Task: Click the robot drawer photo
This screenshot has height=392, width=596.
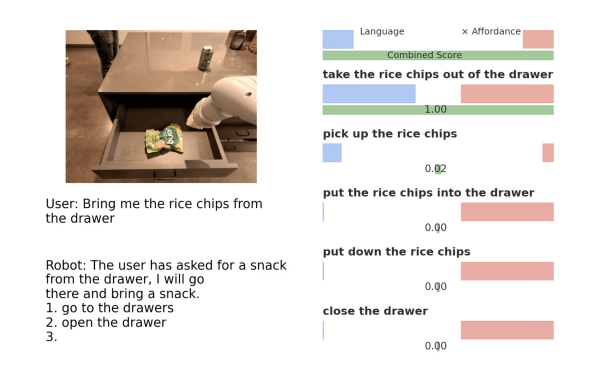Action: coord(161,106)
